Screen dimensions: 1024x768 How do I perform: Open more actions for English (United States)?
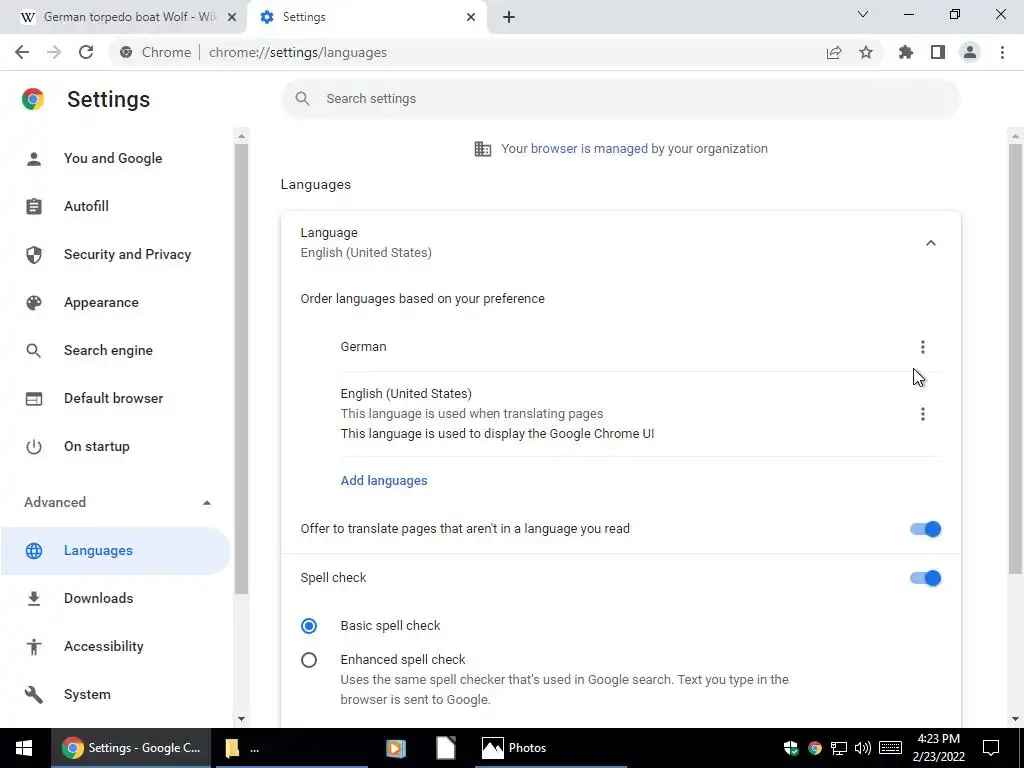click(922, 414)
